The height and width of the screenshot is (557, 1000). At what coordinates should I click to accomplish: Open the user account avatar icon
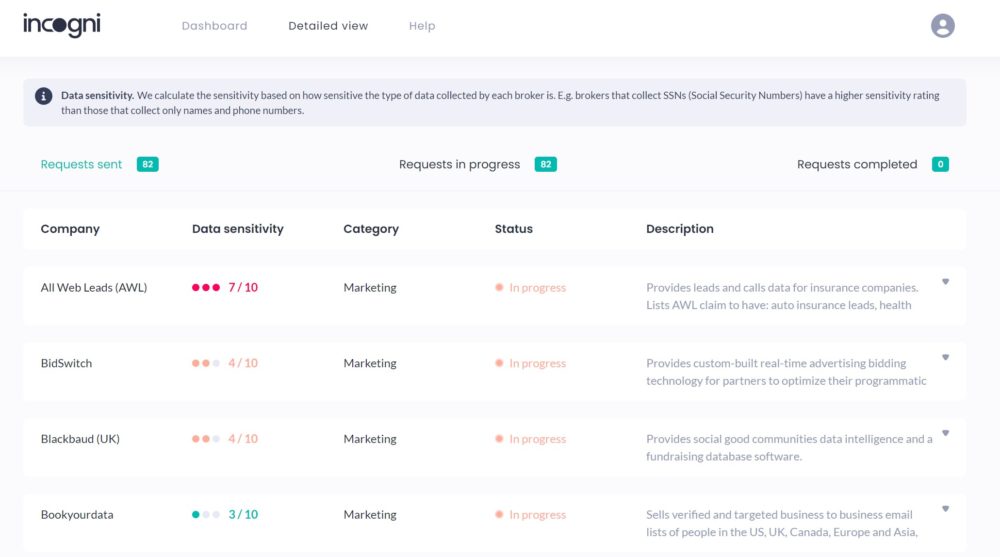click(x=942, y=26)
